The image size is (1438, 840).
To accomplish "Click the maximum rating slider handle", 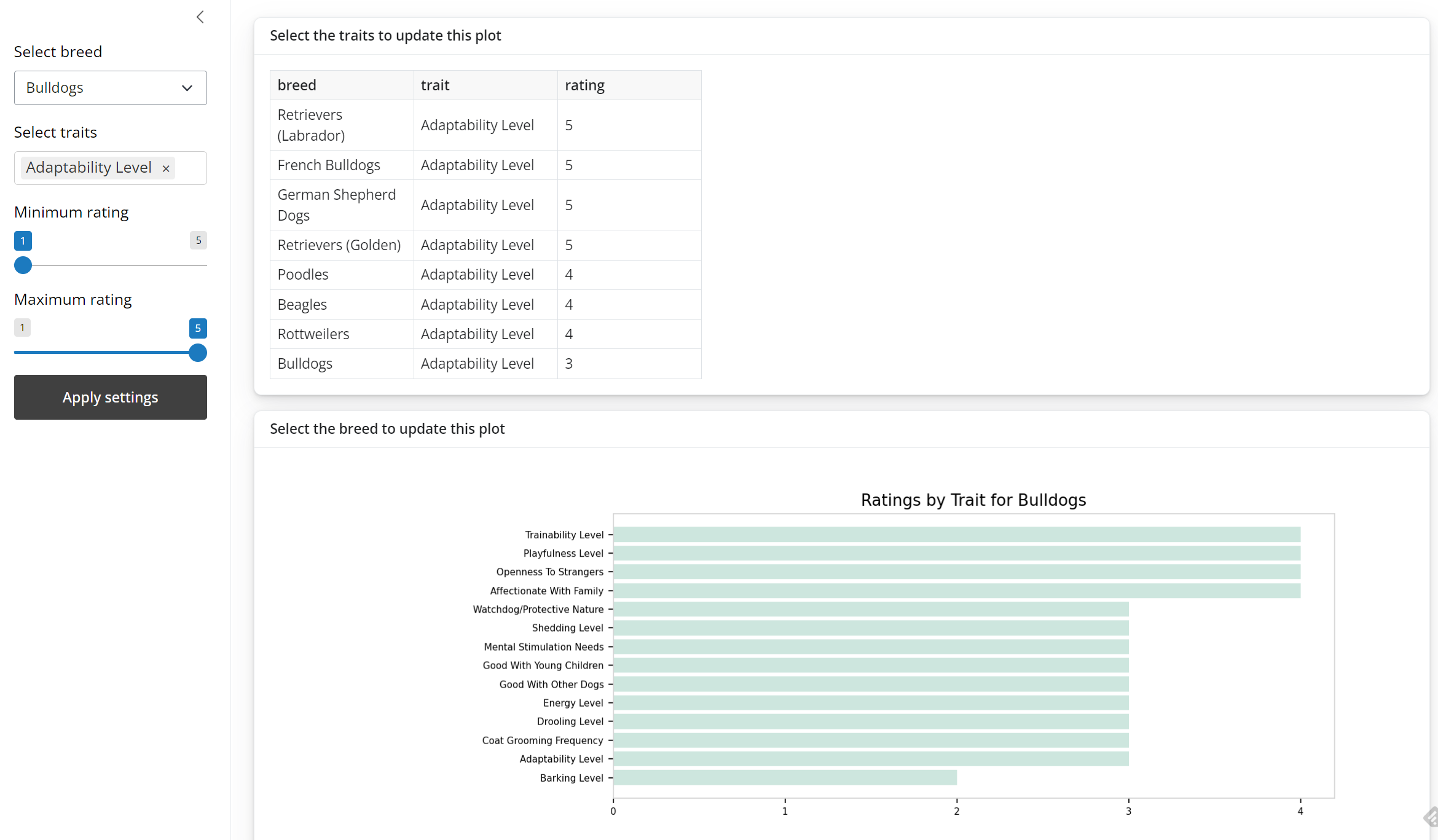I will (x=197, y=353).
